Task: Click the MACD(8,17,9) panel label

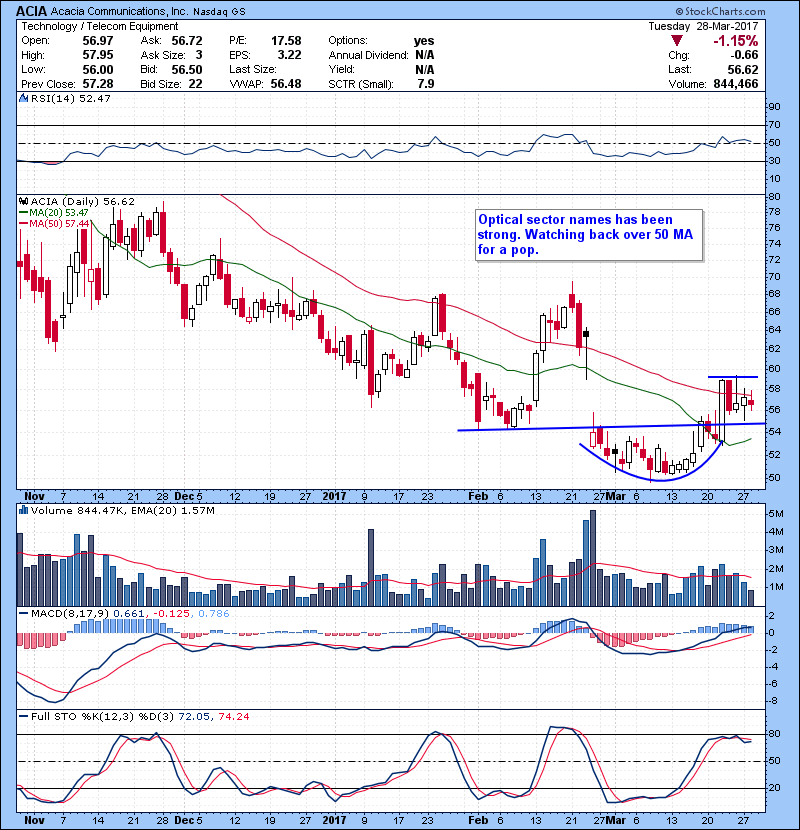Action: point(50,612)
